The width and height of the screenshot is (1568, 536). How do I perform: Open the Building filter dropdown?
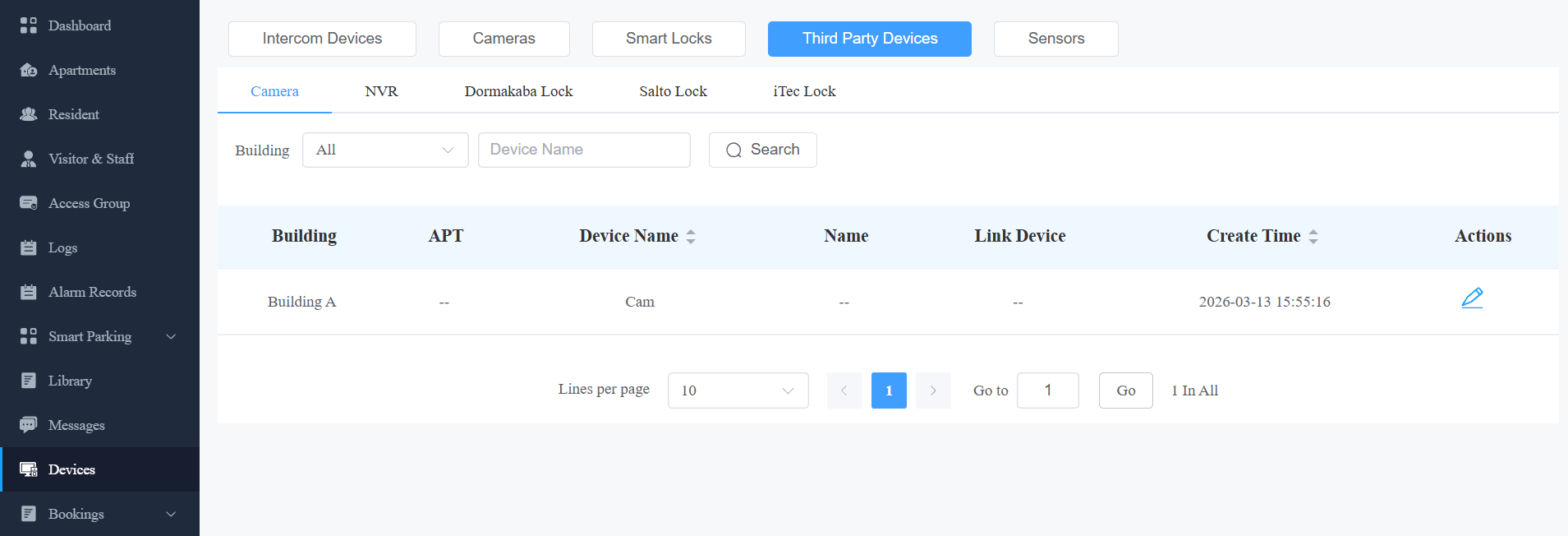pyautogui.click(x=385, y=150)
